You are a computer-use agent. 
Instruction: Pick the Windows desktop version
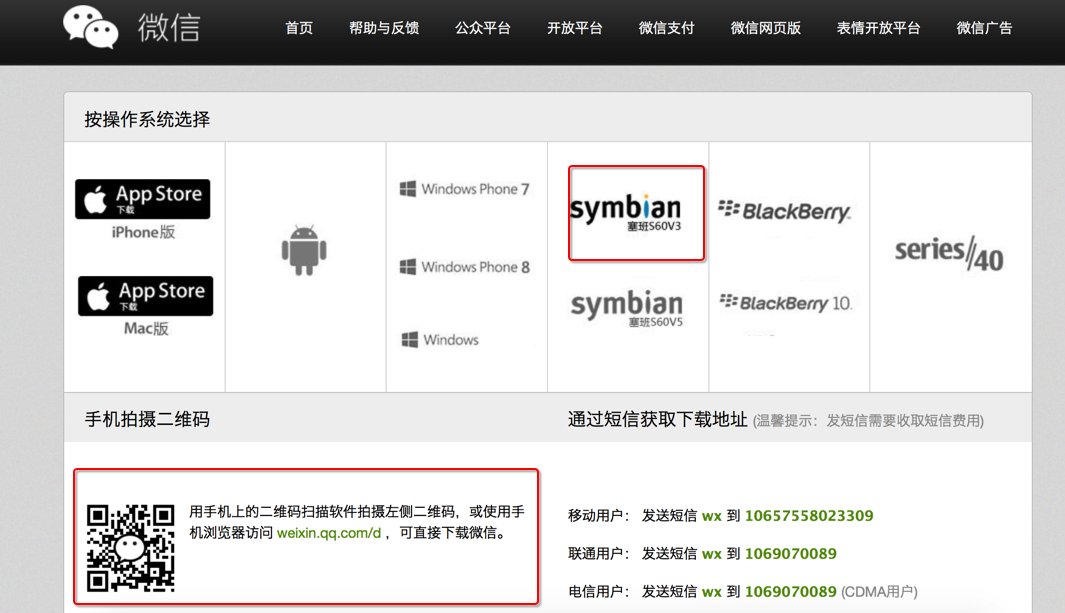[440, 340]
